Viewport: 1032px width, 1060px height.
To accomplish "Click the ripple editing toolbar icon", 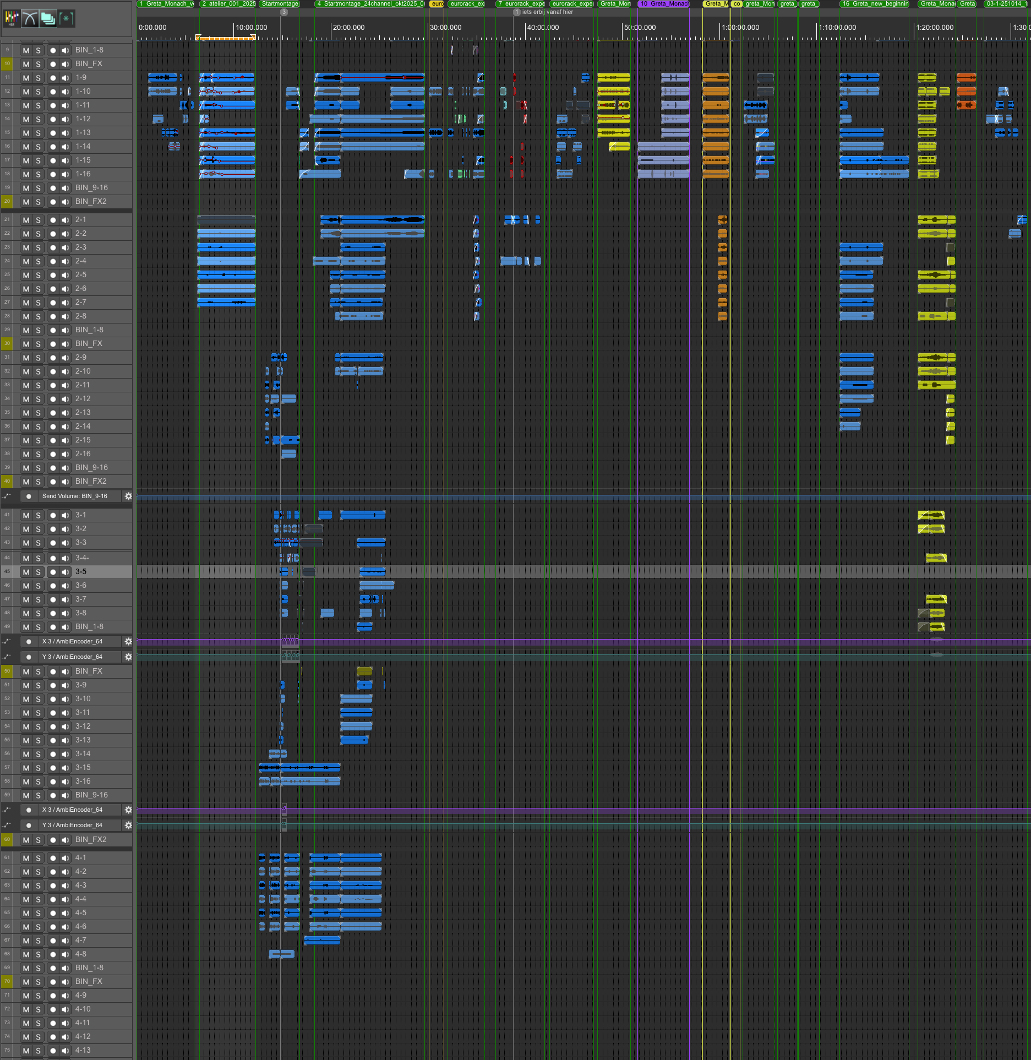I will point(13,17).
